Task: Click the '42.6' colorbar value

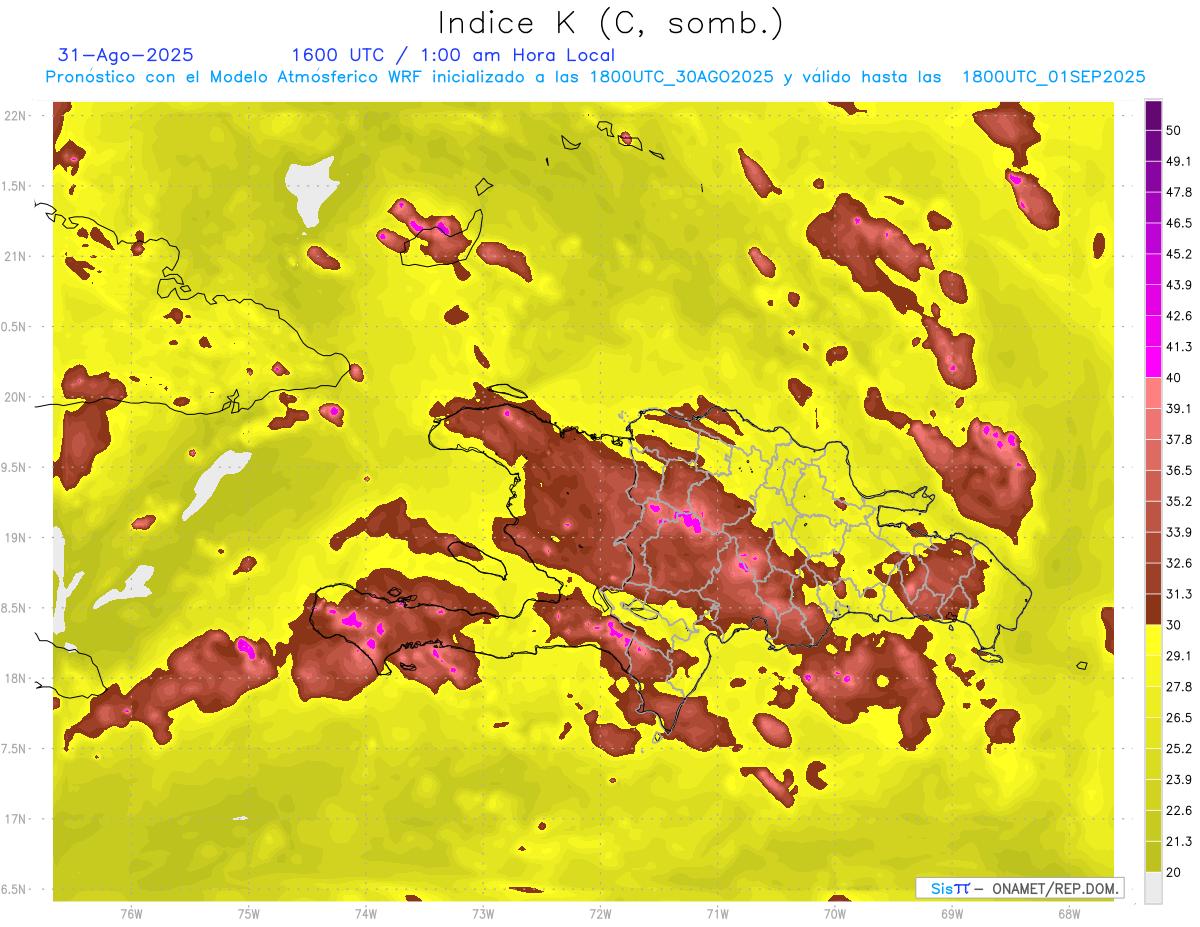Action: click(1178, 316)
